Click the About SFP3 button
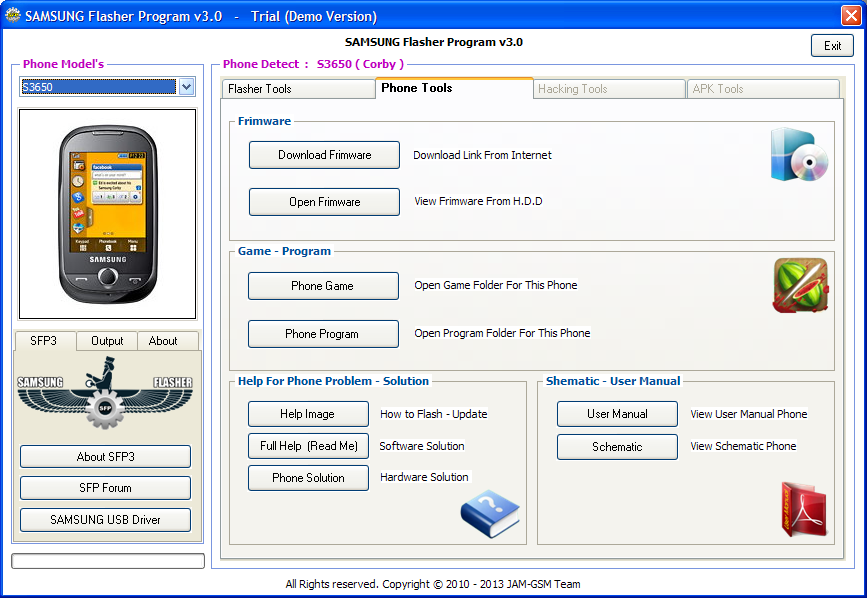867x598 pixels. click(105, 457)
